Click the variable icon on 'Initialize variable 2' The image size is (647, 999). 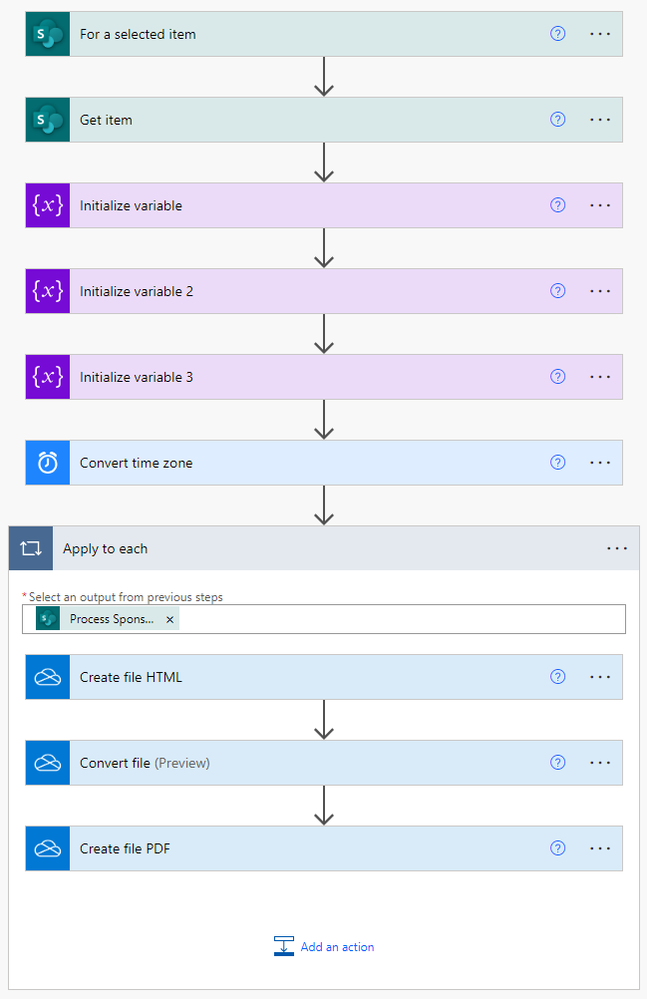pyautogui.click(x=48, y=291)
